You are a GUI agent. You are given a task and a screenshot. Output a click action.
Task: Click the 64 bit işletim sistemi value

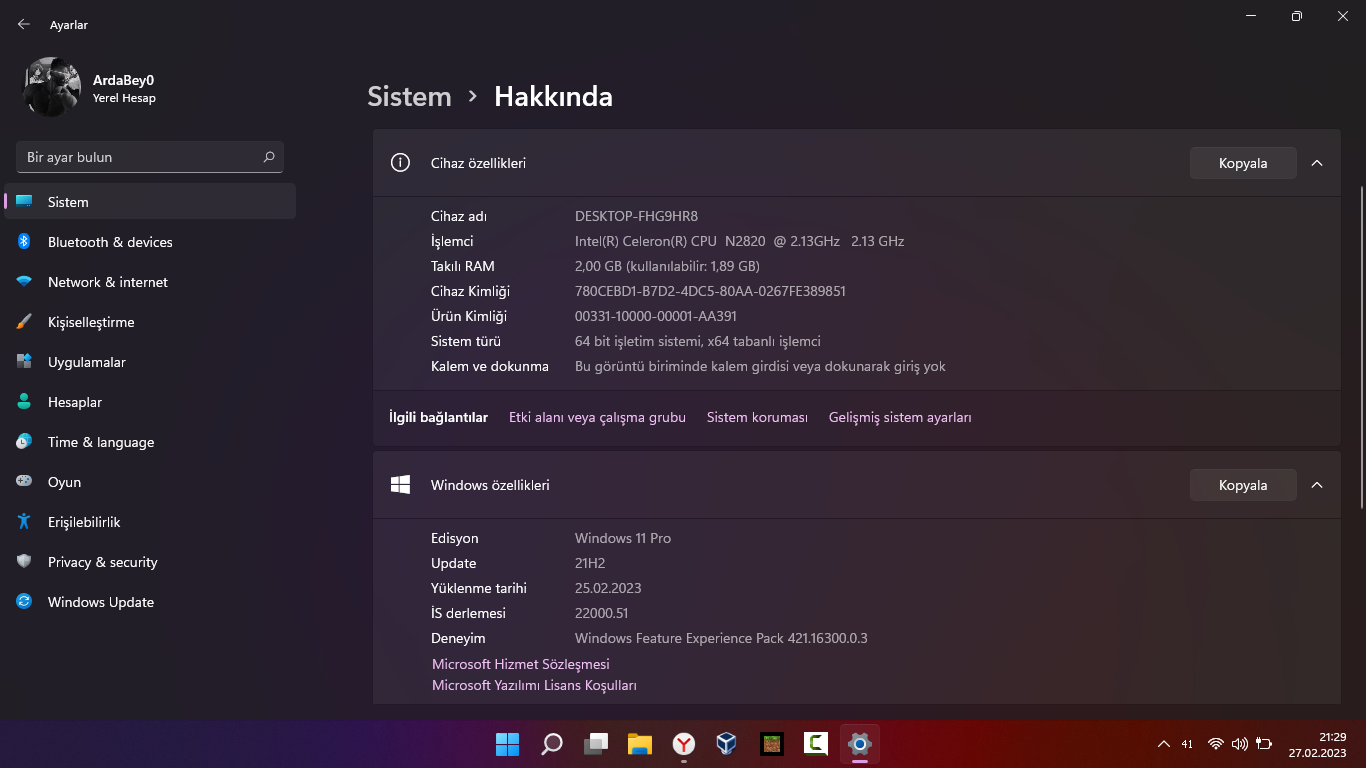698,341
